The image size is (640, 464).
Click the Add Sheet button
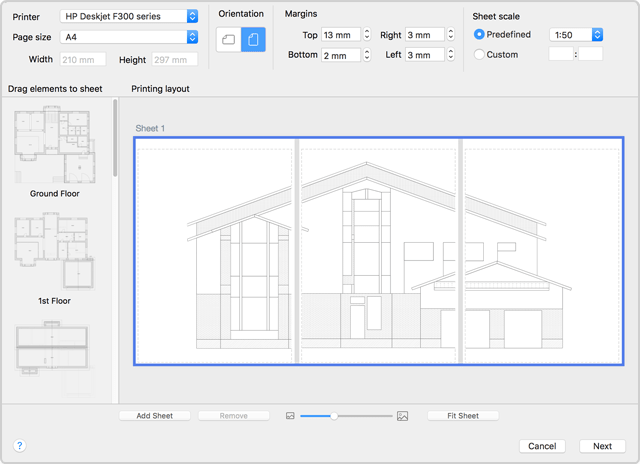[x=154, y=415]
